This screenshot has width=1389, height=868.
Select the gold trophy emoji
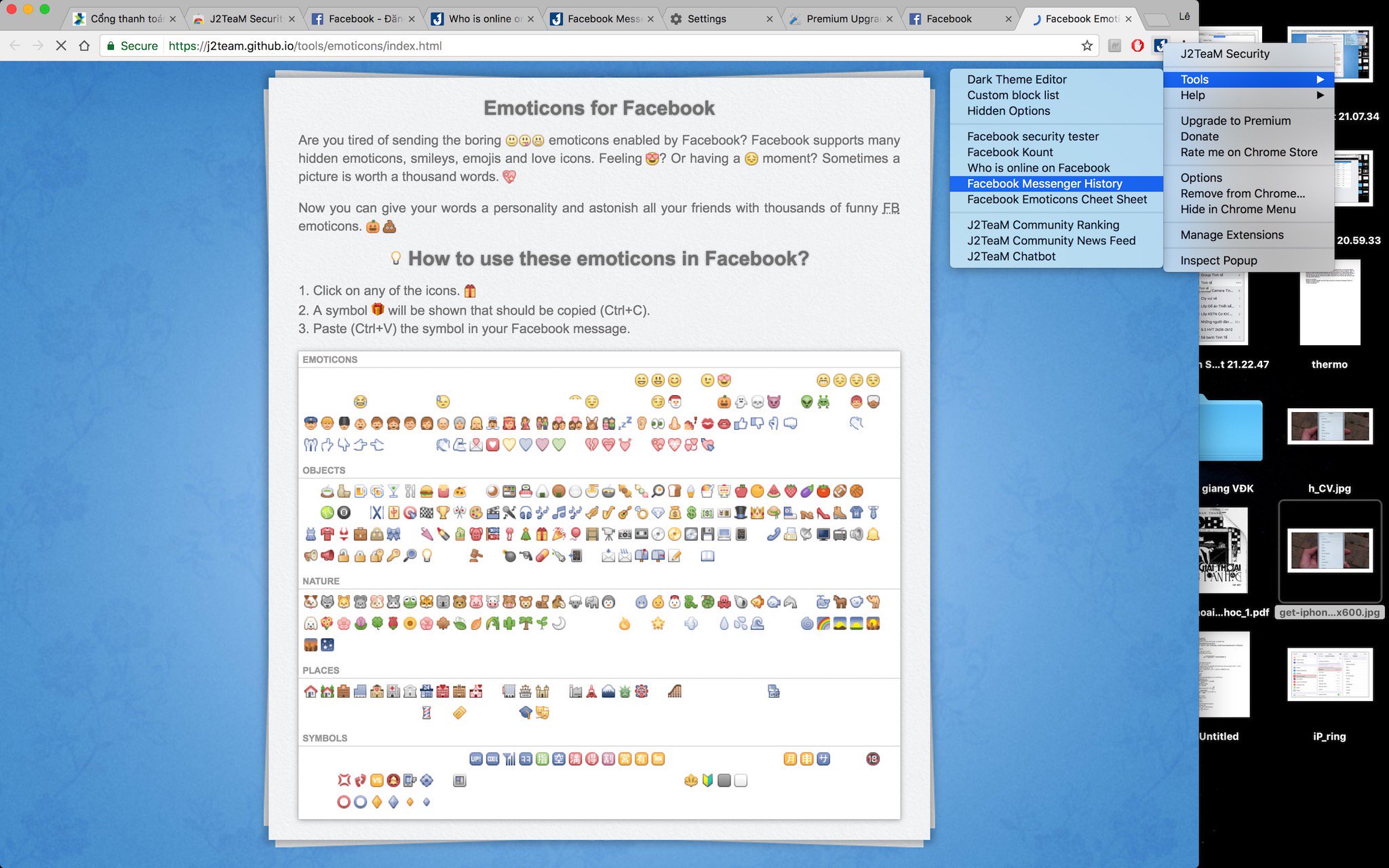pyautogui.click(x=443, y=513)
